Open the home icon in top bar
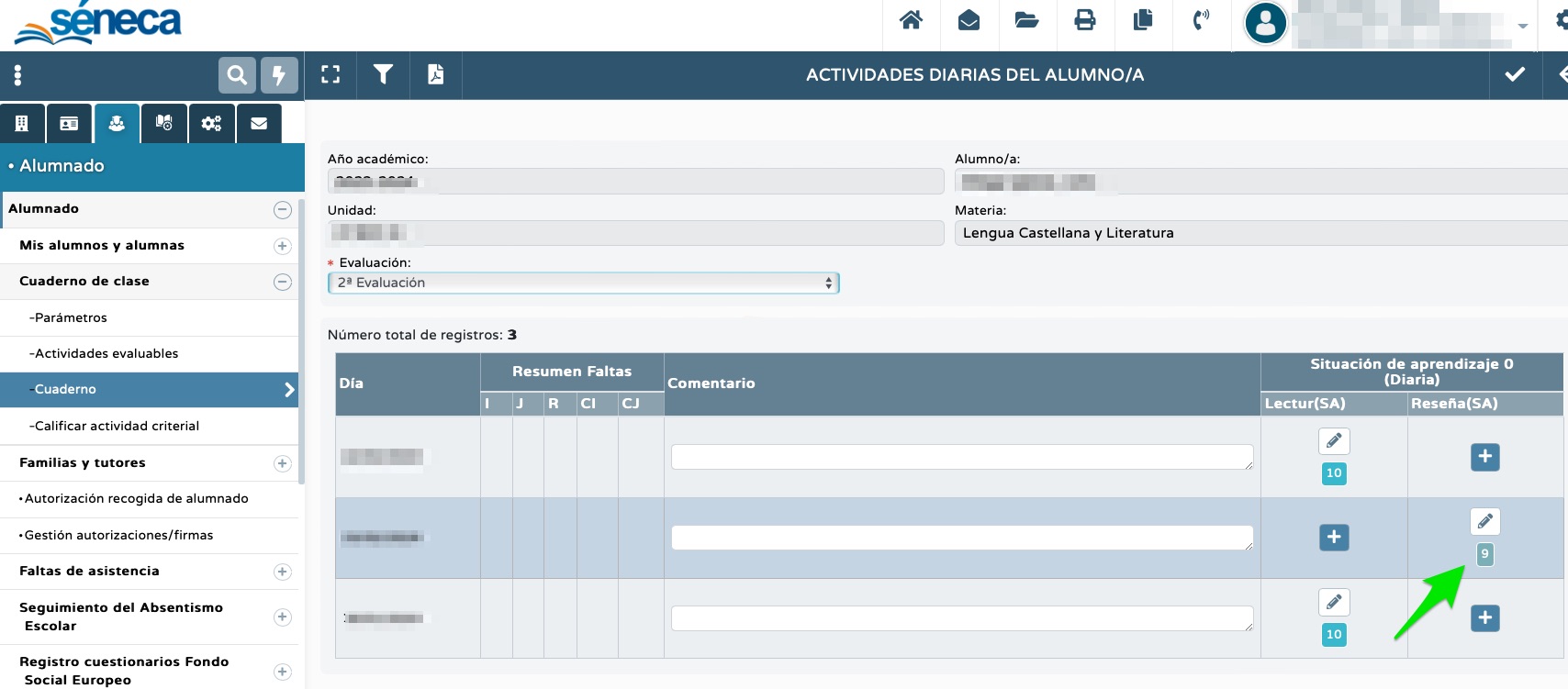1568x689 pixels. coord(911,20)
